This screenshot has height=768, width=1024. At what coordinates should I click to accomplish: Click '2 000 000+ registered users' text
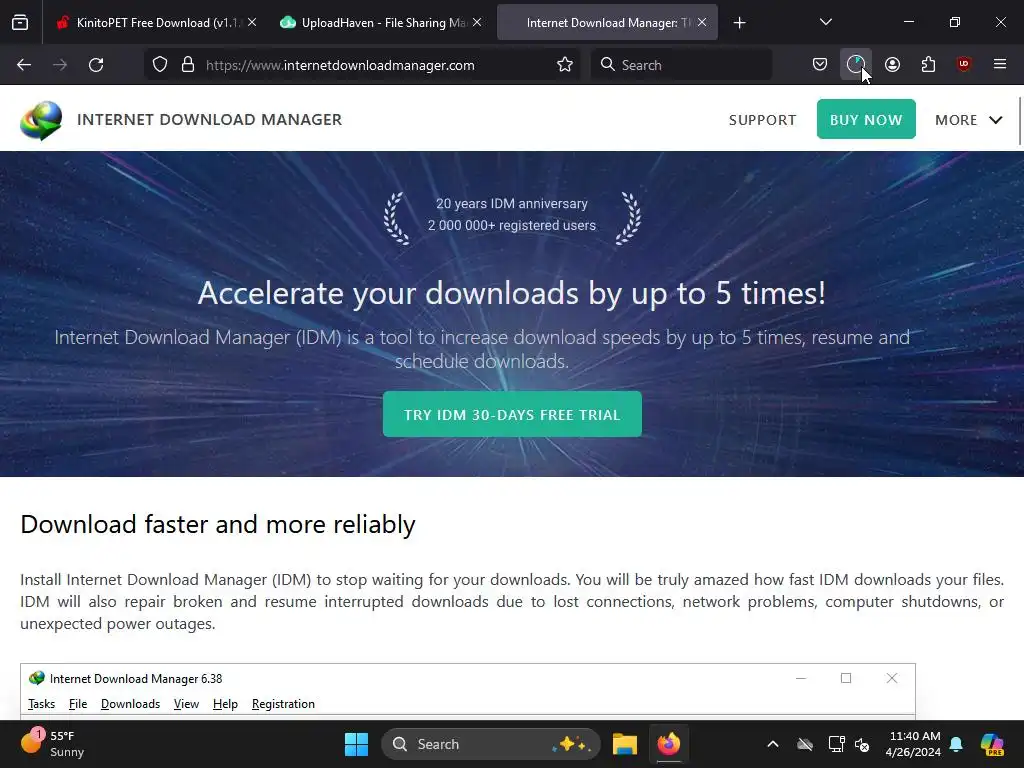[x=512, y=225]
